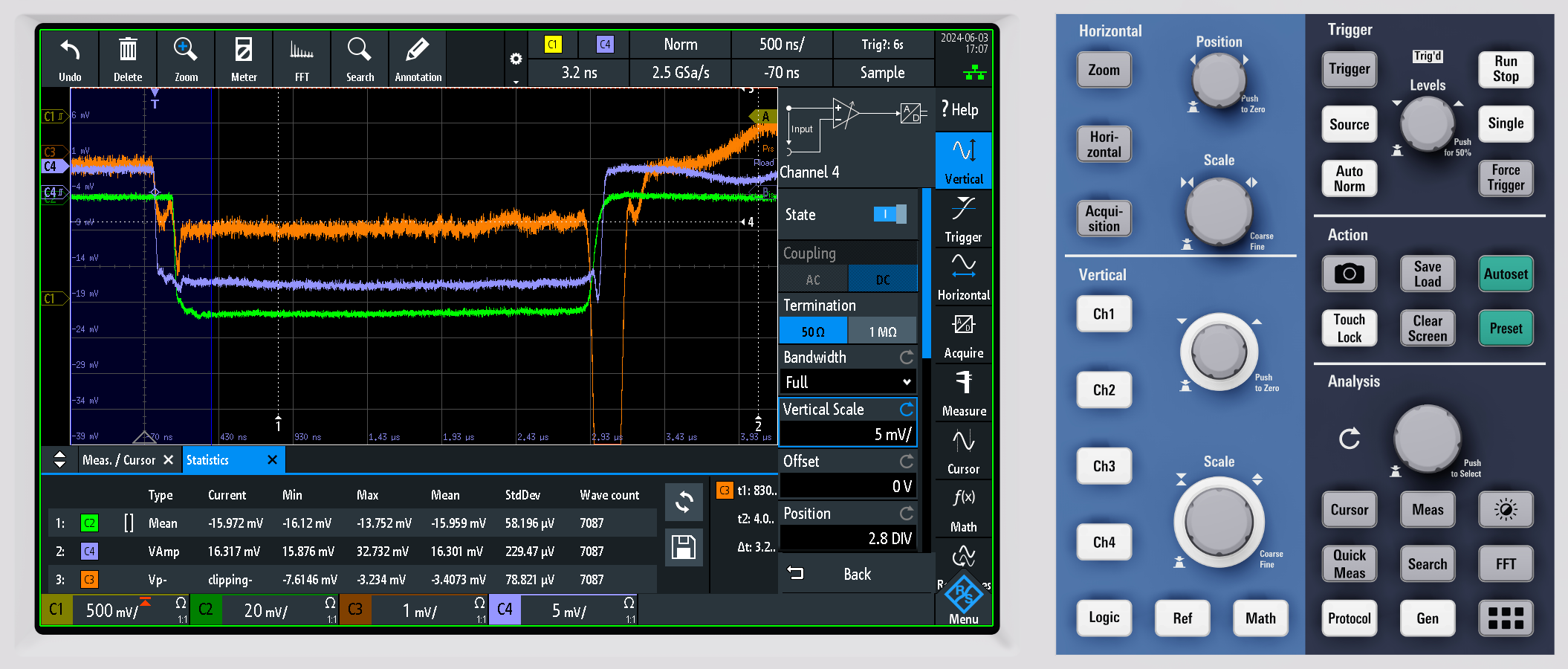Select 50 Ω termination

(x=813, y=332)
